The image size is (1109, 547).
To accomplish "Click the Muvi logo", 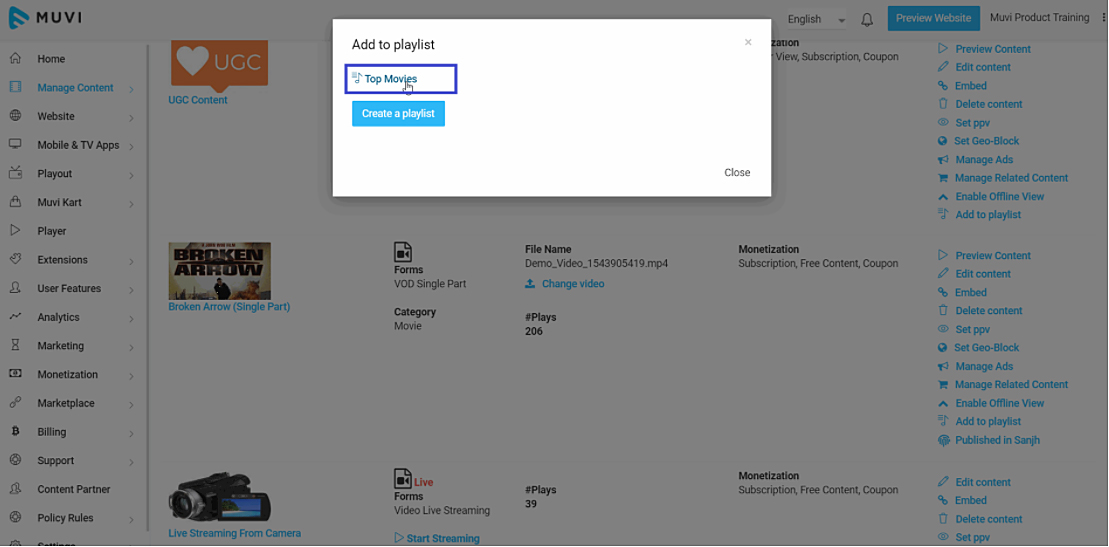I will 45,18.
